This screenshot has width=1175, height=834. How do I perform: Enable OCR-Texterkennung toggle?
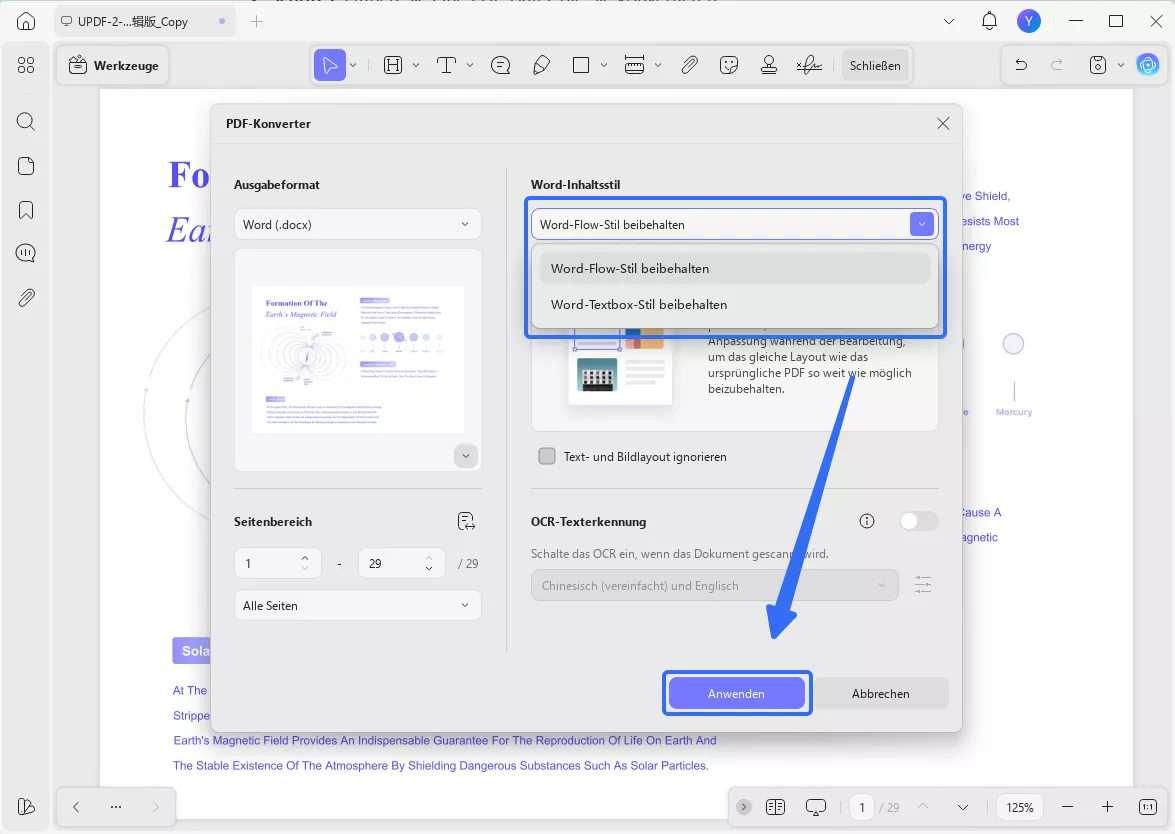tap(918, 520)
